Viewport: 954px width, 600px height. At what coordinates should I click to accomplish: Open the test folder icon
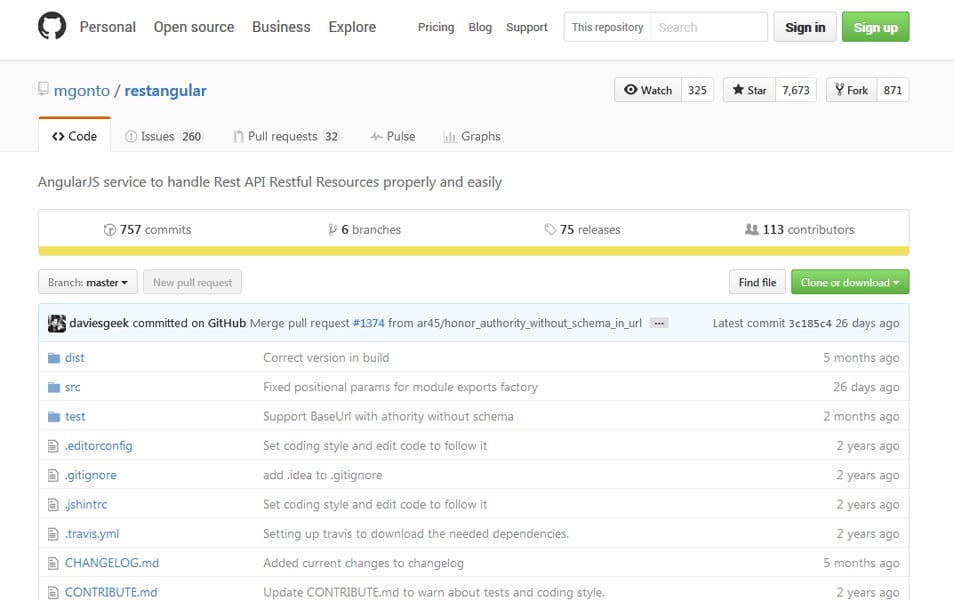pyautogui.click(x=54, y=416)
